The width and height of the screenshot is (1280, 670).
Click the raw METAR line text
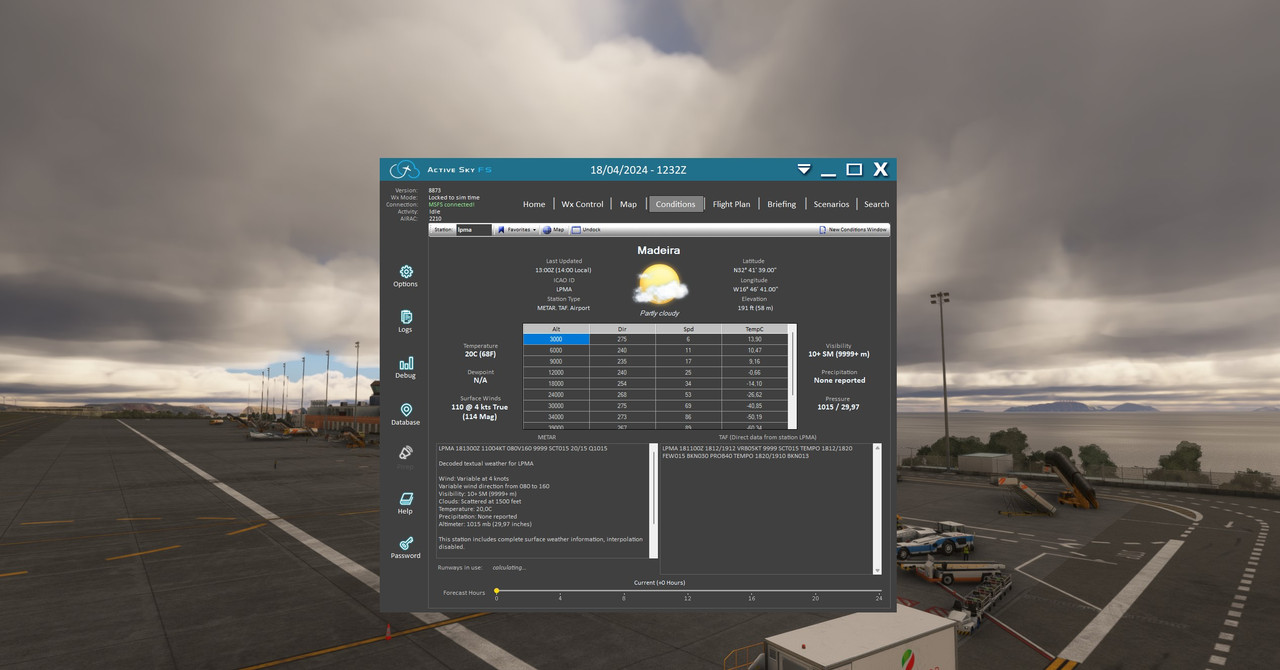tap(522, 448)
